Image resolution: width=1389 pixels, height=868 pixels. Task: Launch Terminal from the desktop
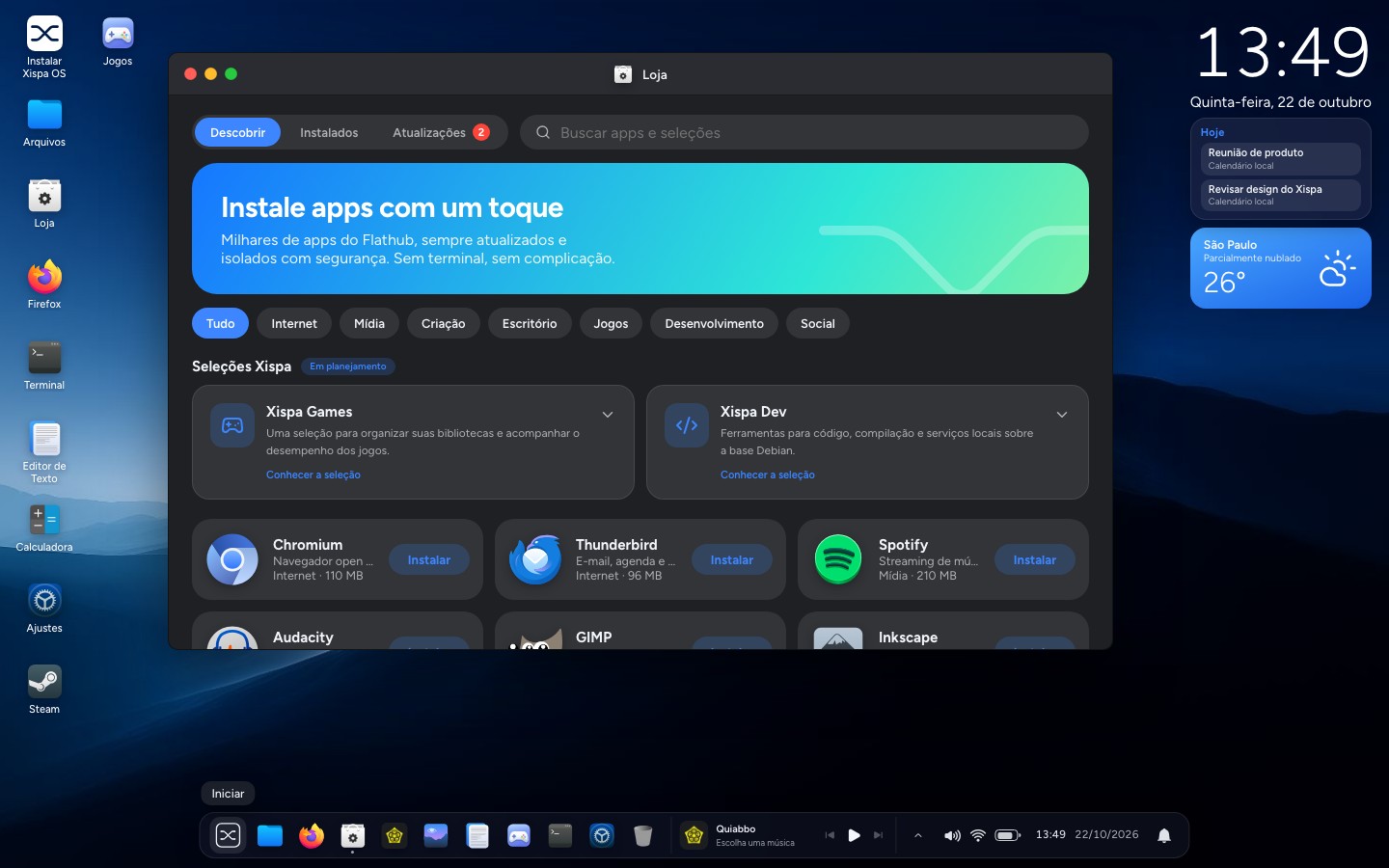coord(44,365)
